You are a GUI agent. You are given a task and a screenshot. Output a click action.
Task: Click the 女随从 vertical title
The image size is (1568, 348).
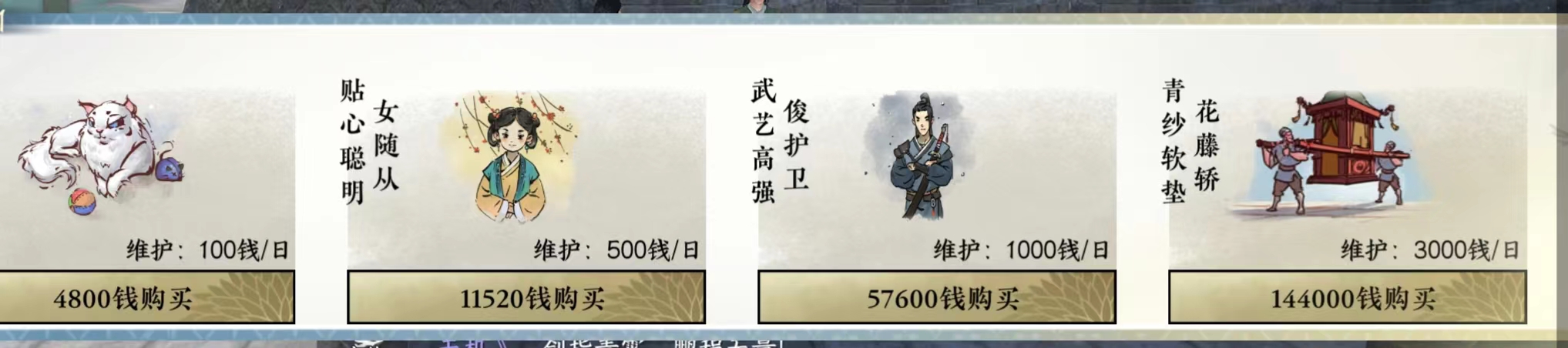point(386,145)
